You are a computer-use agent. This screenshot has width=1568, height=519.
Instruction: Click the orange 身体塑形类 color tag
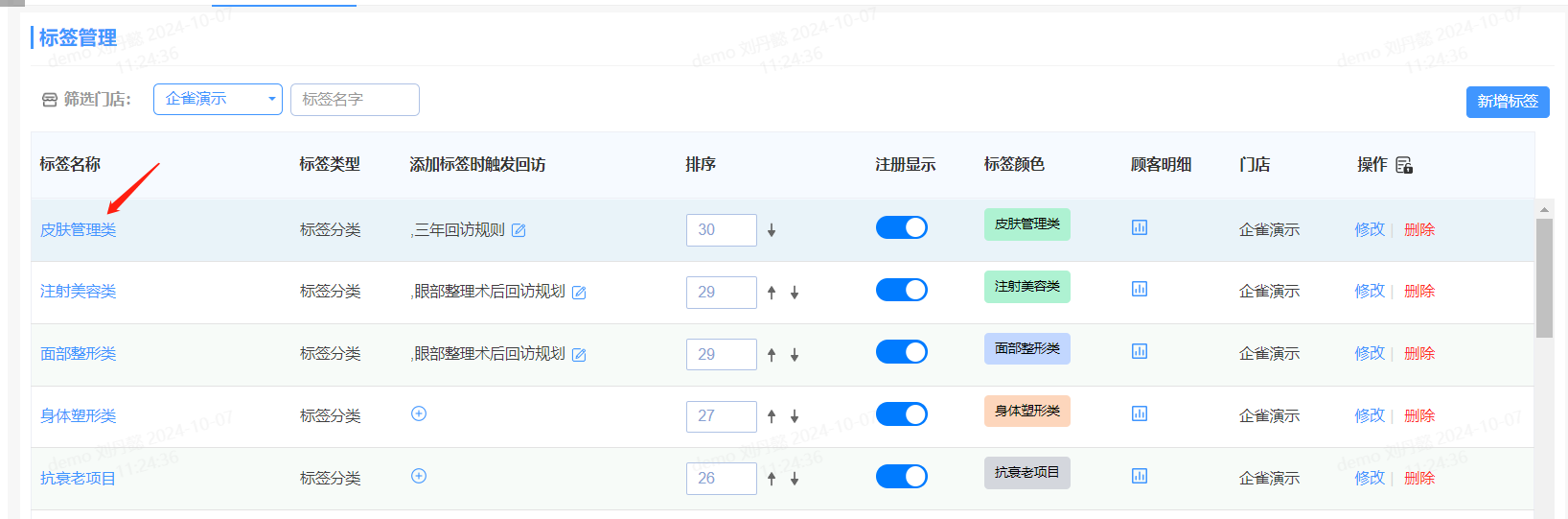point(1026,412)
